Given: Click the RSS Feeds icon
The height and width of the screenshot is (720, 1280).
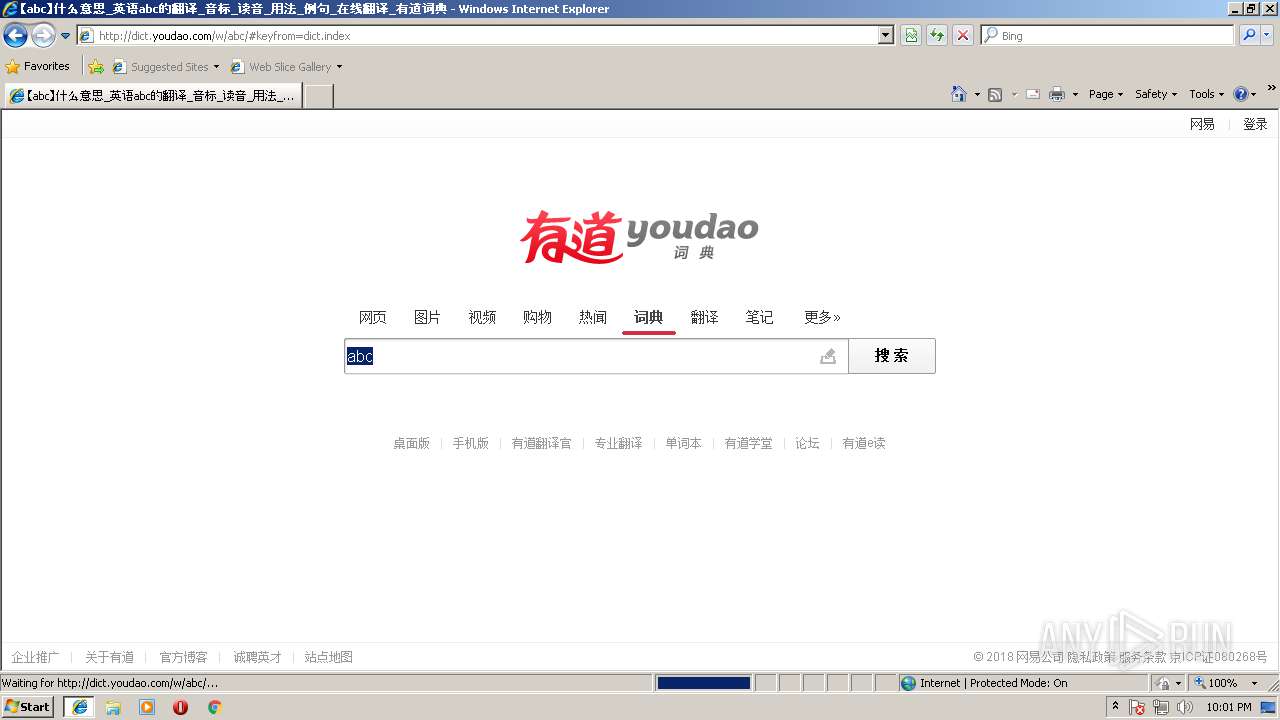Looking at the screenshot, I should (995, 94).
